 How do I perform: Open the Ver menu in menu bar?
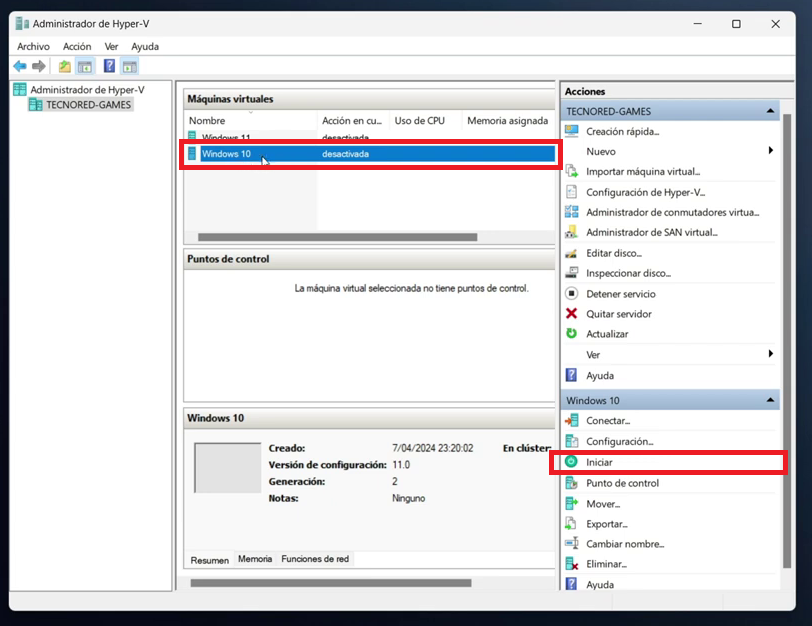click(111, 47)
